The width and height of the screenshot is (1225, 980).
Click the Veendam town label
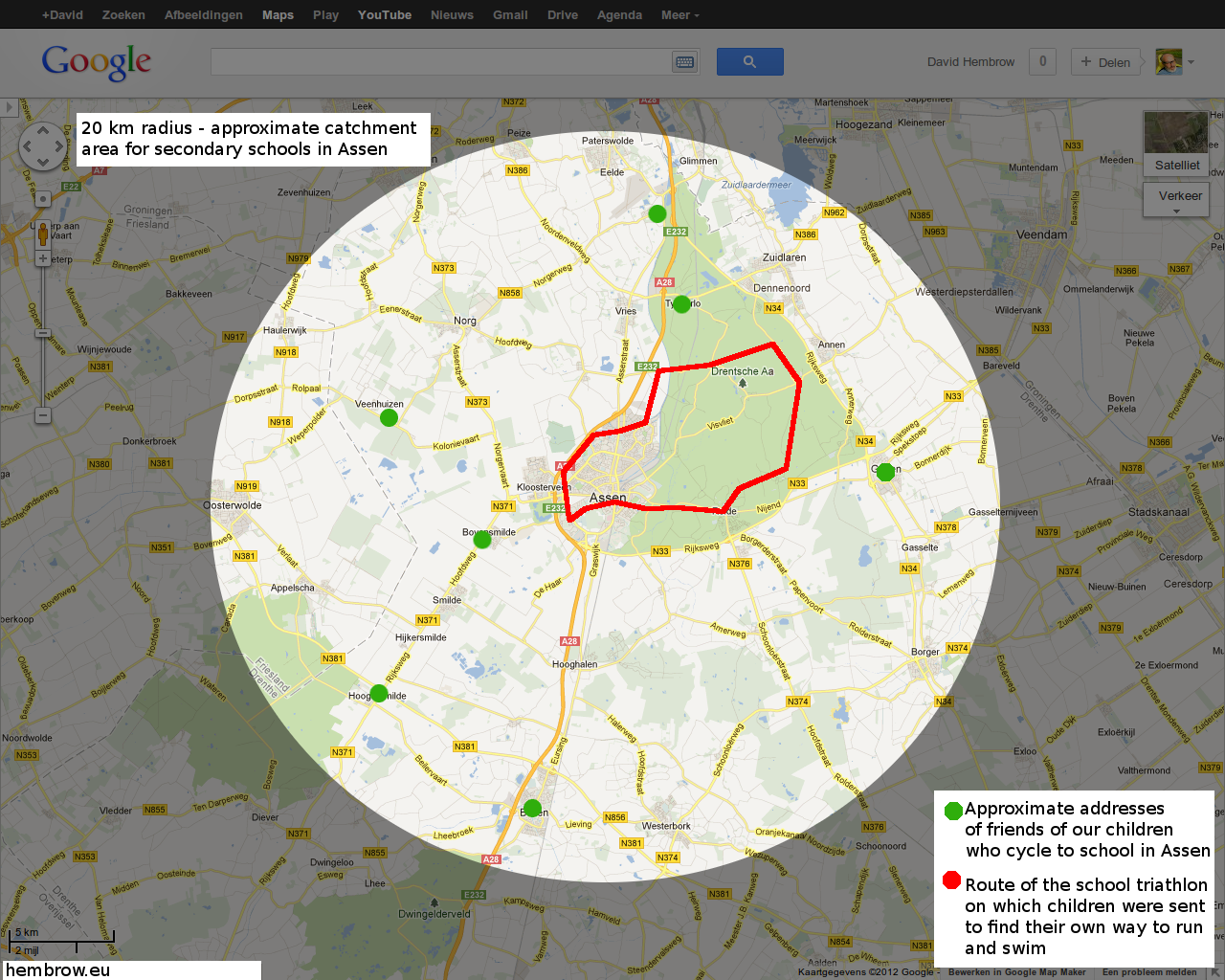[1041, 234]
